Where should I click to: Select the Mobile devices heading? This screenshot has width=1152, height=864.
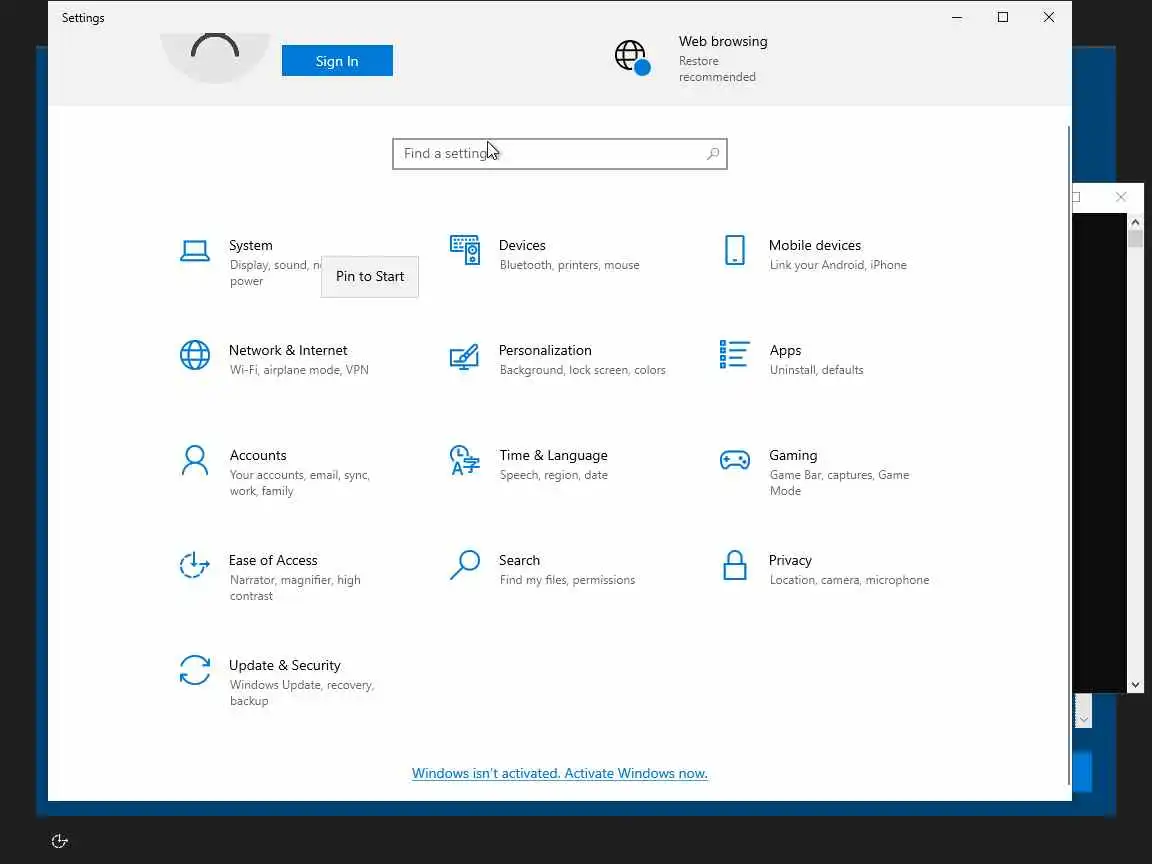pos(815,245)
